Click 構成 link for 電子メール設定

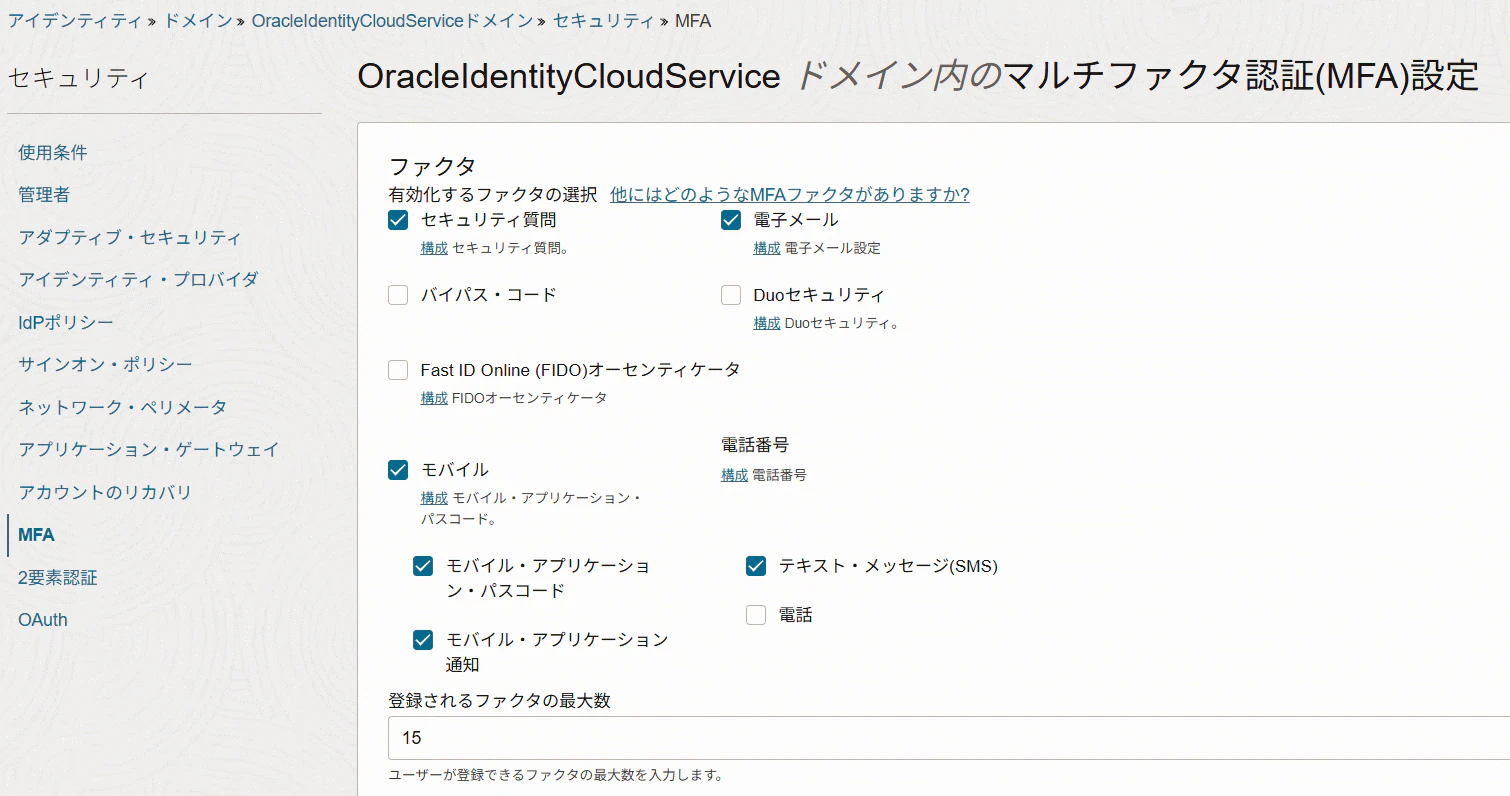[x=767, y=248]
